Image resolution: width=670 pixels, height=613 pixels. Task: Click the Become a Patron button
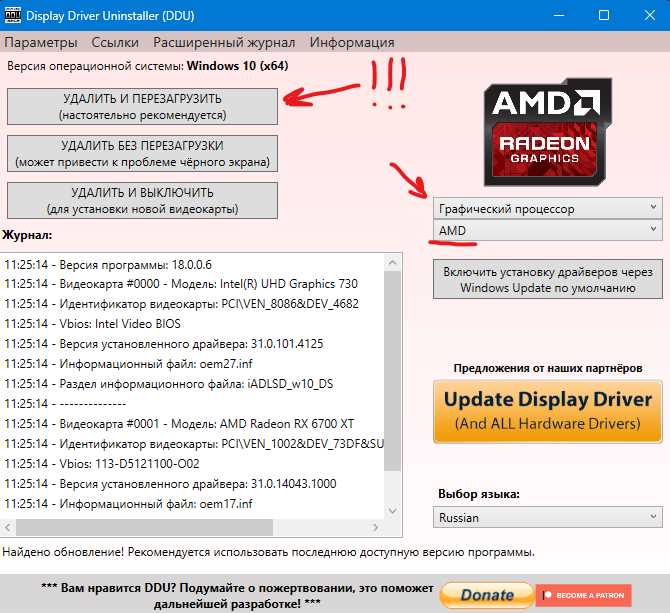pyautogui.click(x=584, y=595)
